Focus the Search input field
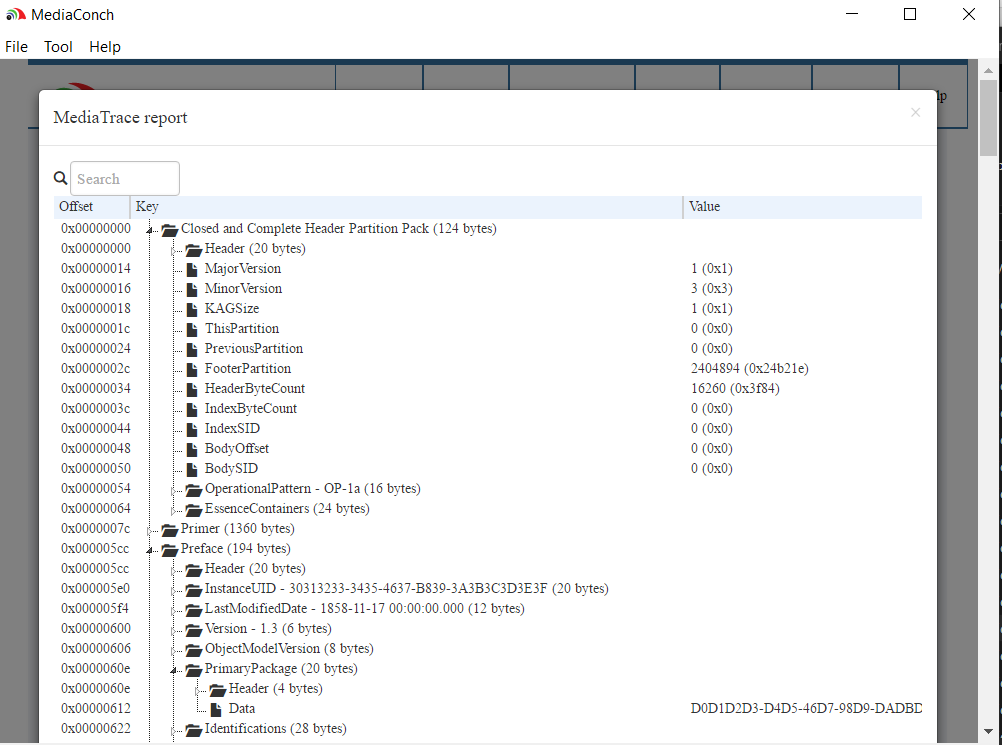Viewport: 1002px width, 745px height. [x=125, y=179]
